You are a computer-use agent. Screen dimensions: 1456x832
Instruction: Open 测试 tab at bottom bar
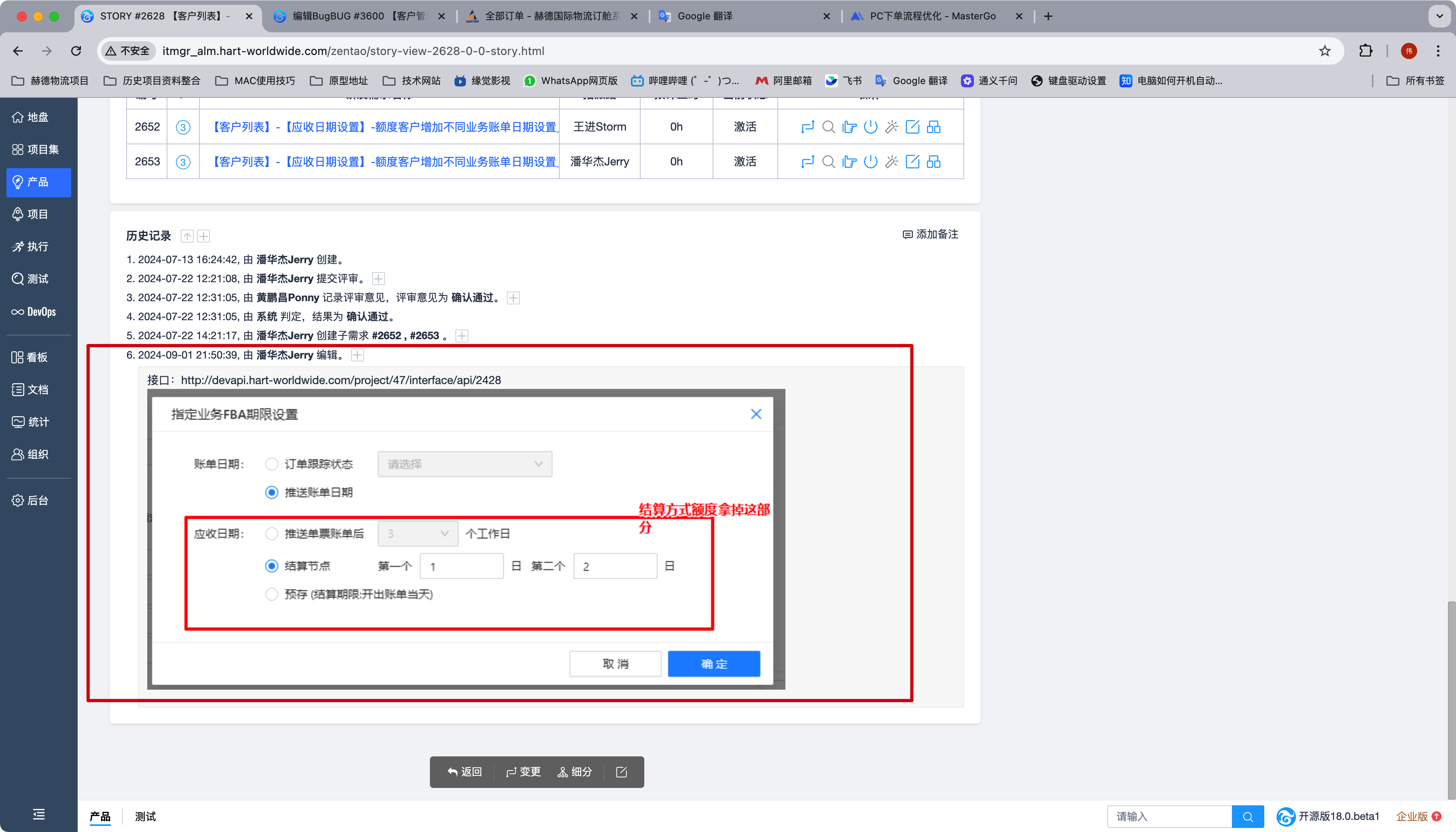point(145,817)
